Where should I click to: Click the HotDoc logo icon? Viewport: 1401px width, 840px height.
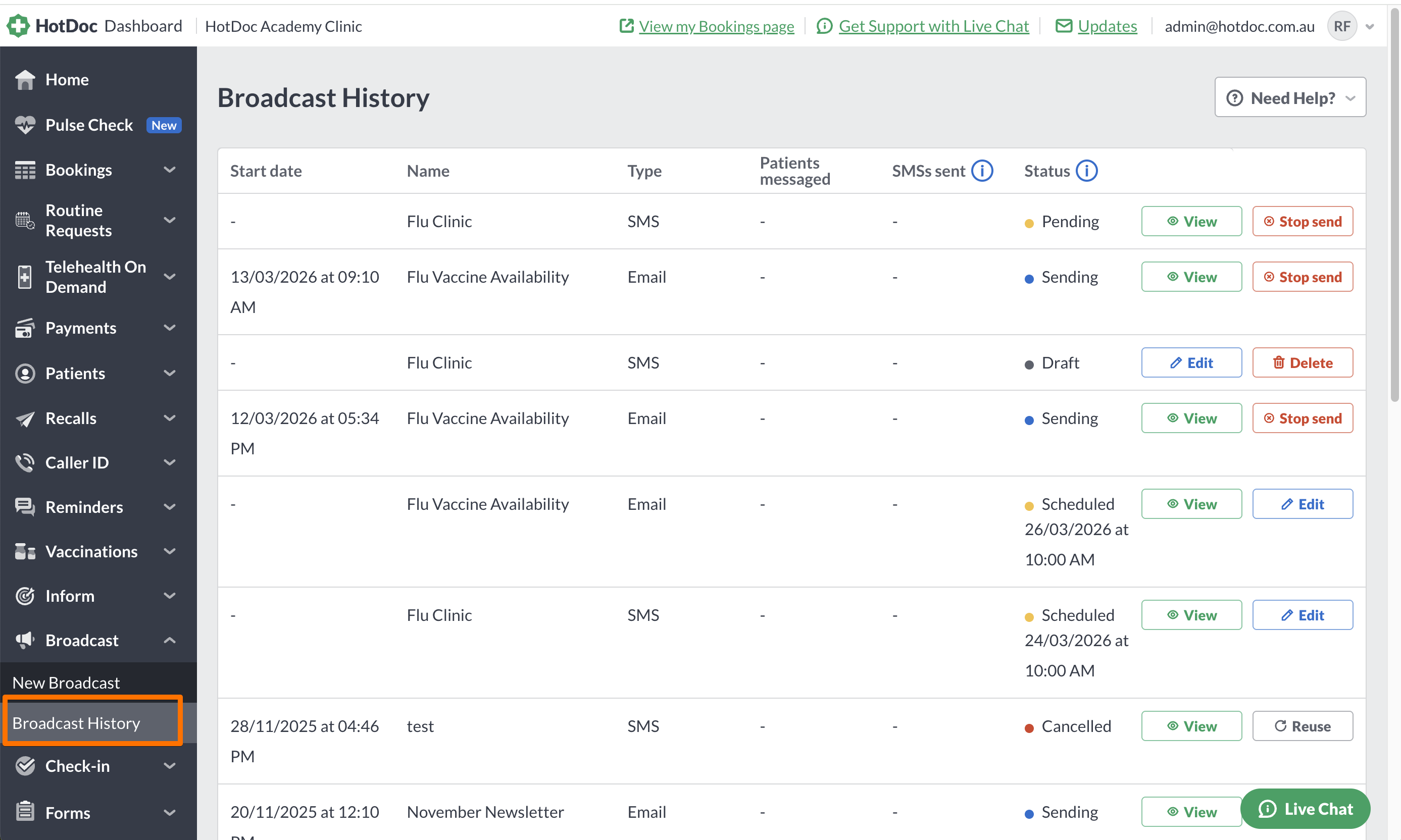18,25
